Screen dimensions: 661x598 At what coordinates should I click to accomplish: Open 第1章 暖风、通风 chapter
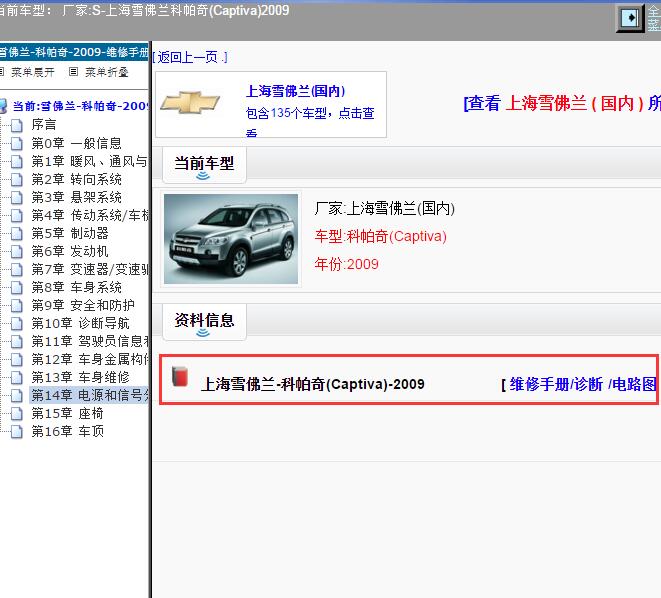point(89,161)
